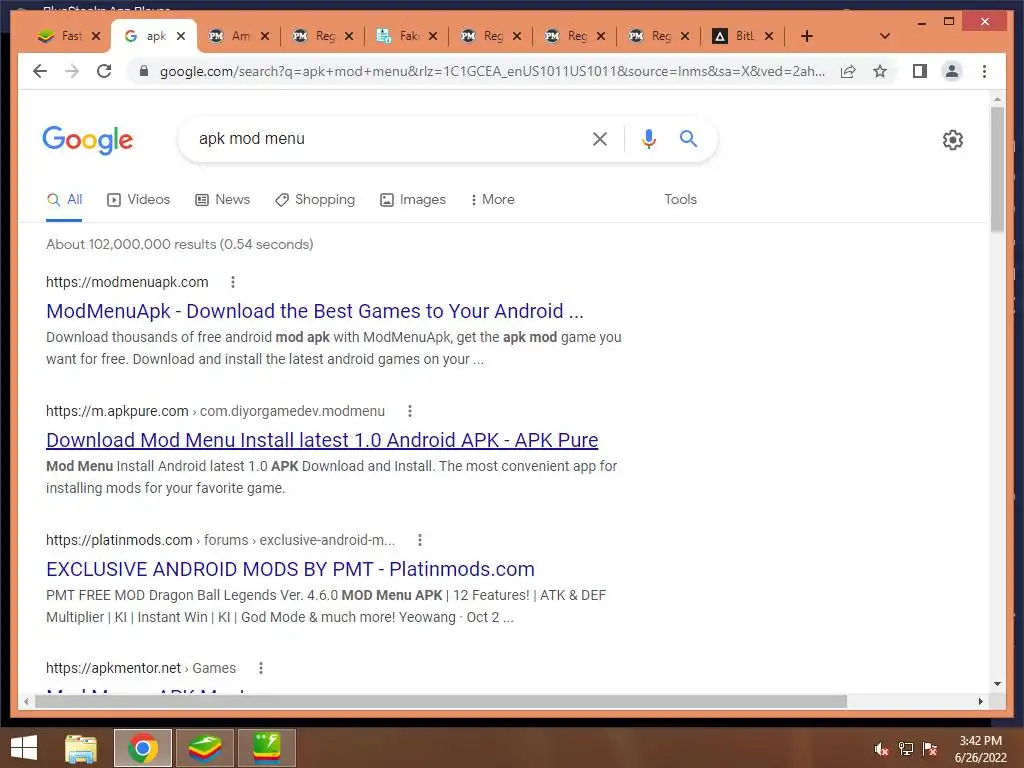
Task: Submit search with magnifier icon
Action: [688, 138]
